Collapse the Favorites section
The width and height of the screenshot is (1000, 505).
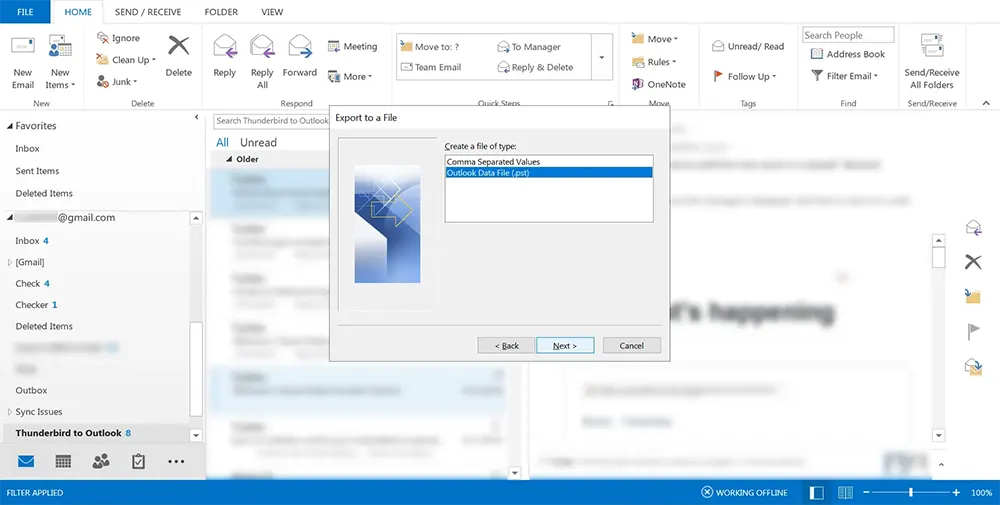click(10, 126)
